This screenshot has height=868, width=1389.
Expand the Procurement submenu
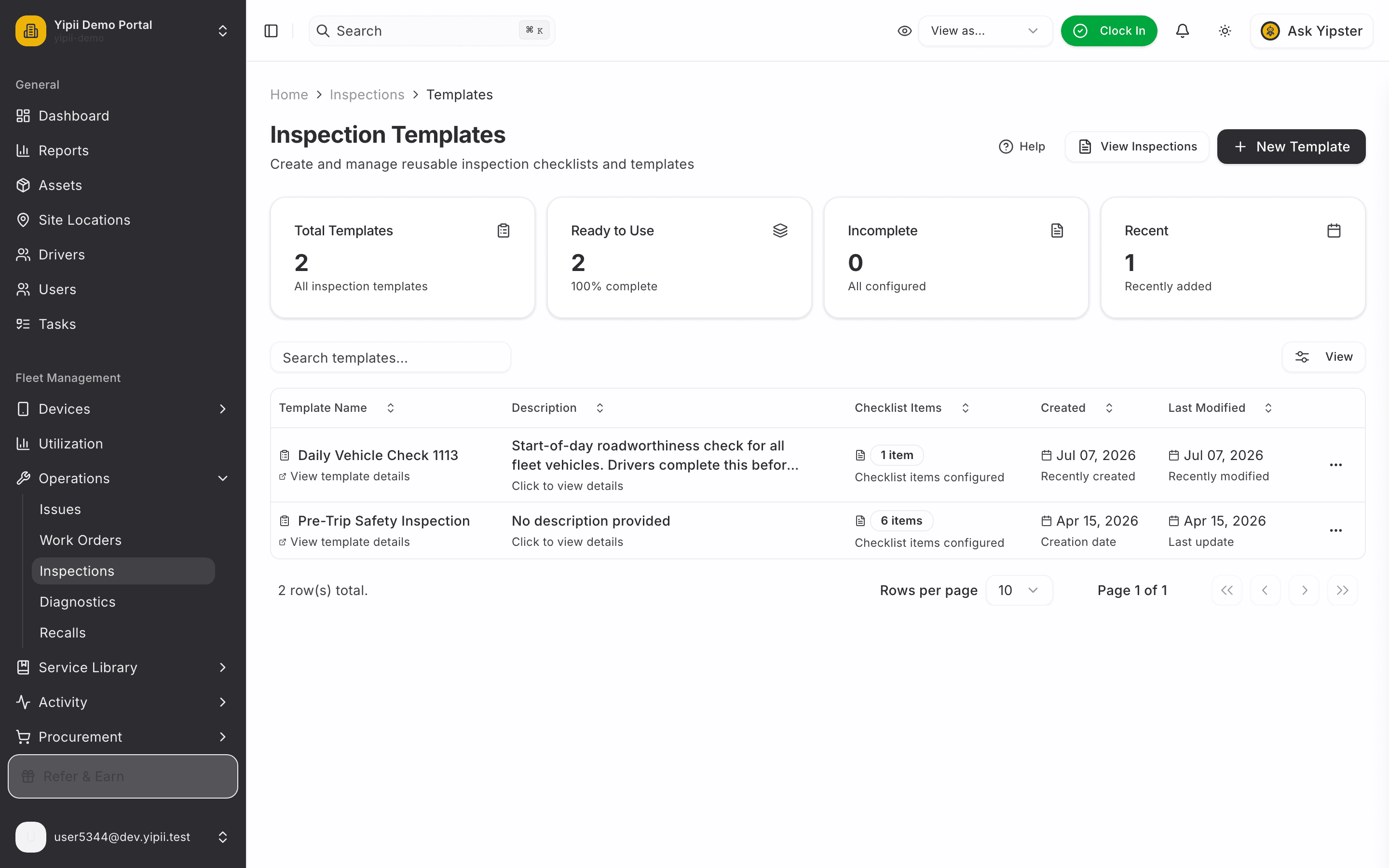123,736
